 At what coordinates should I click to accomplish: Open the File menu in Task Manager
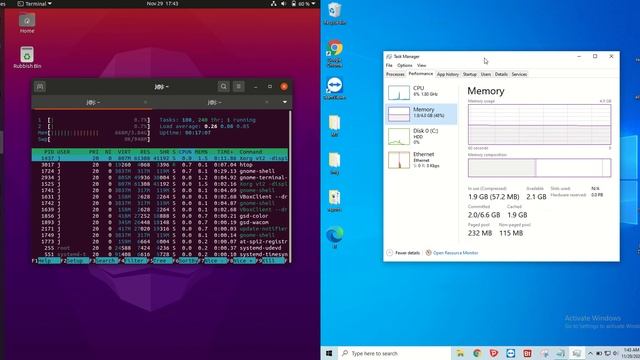389,65
